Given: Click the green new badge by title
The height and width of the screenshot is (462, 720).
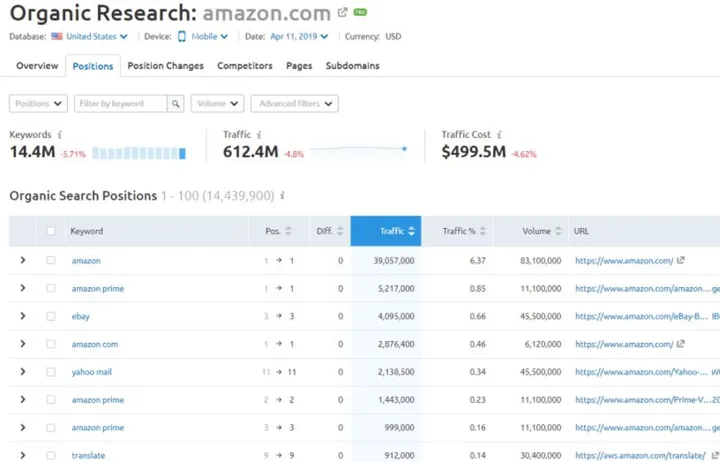Looking at the screenshot, I should (360, 12).
